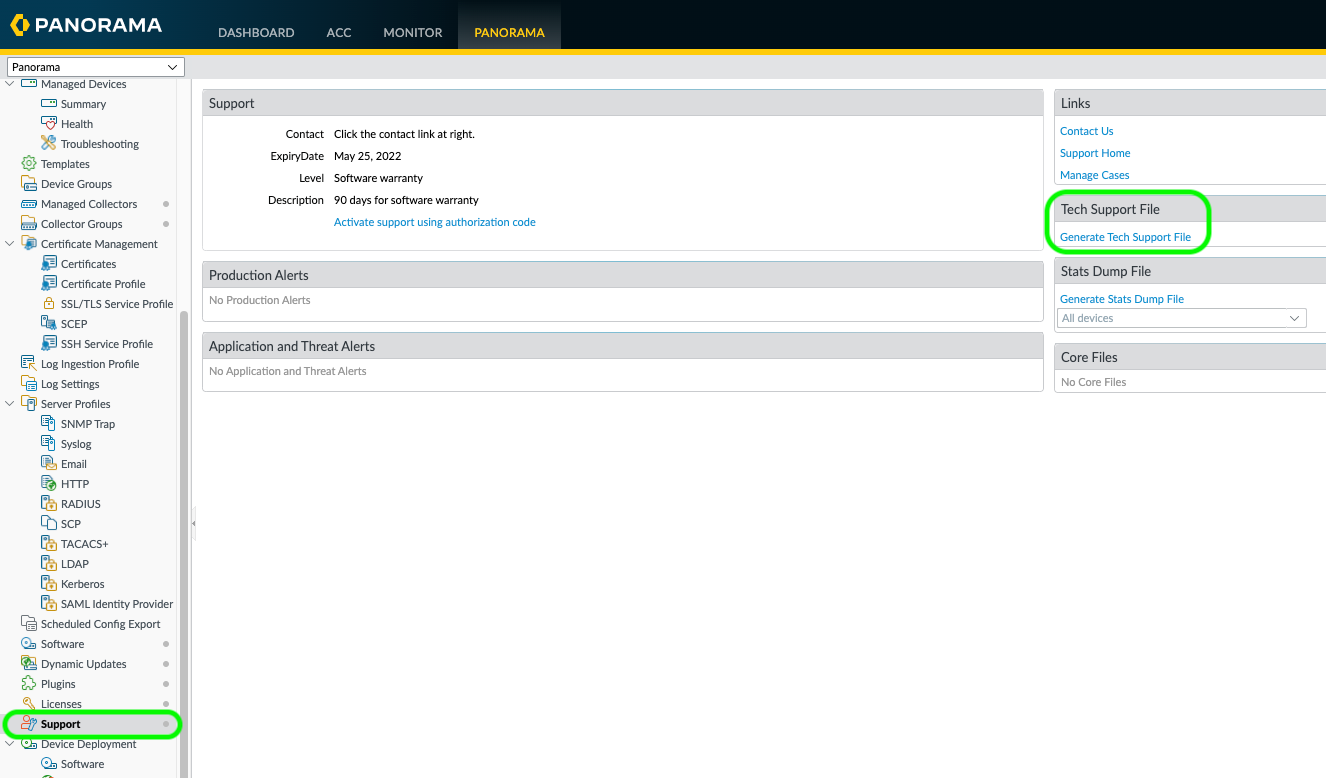Screen dimensions: 1326x778
Task: Click the Collector Groups icon
Action: click(x=29, y=224)
